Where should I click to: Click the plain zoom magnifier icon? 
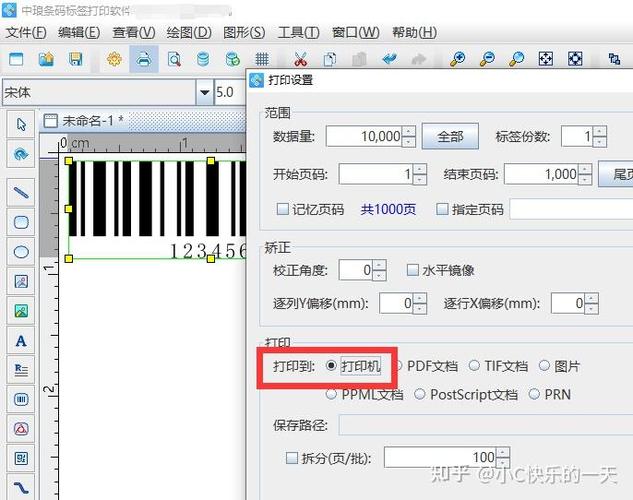pos(516,59)
